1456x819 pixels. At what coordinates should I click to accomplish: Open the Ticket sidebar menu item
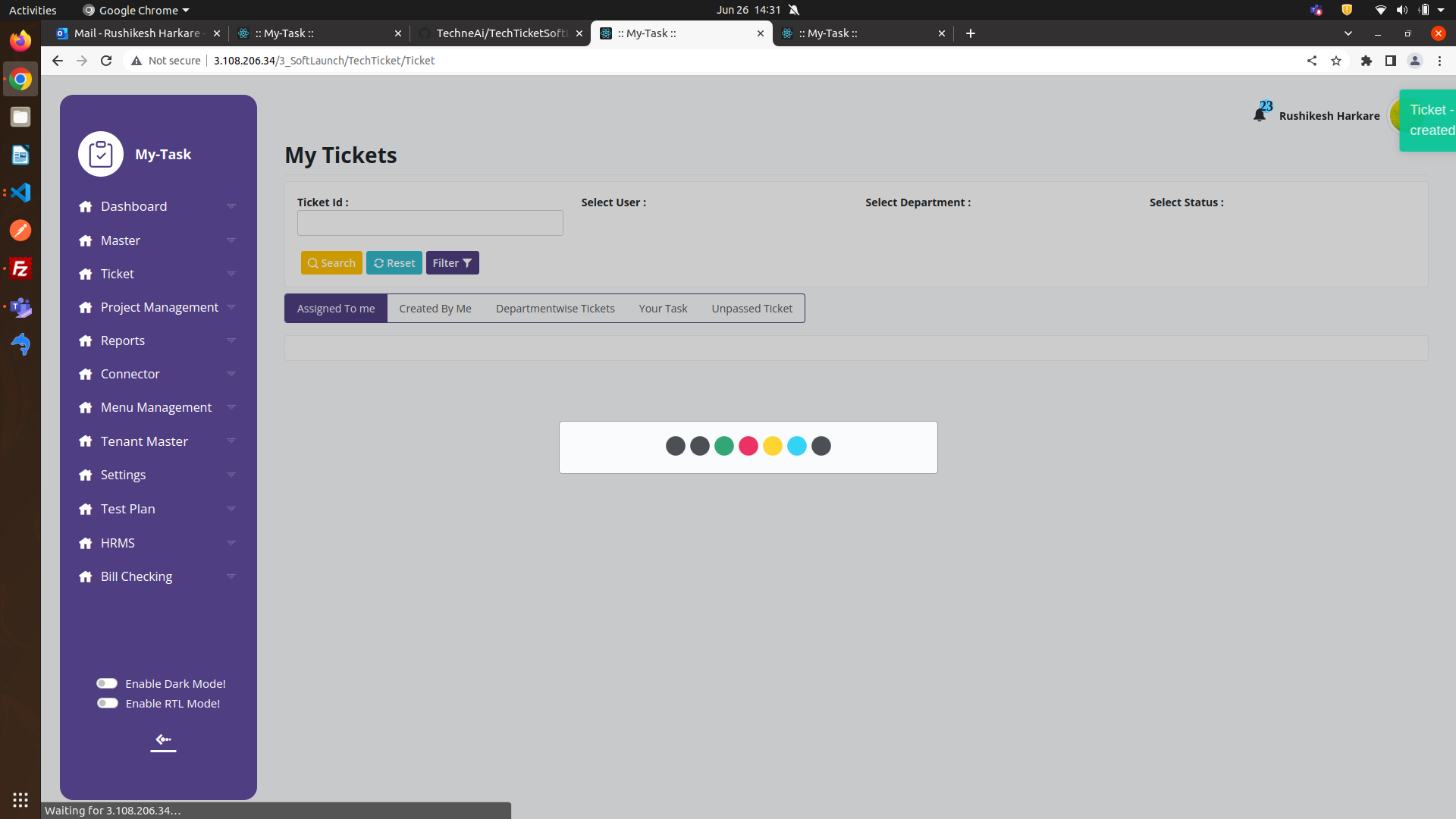tap(118, 274)
